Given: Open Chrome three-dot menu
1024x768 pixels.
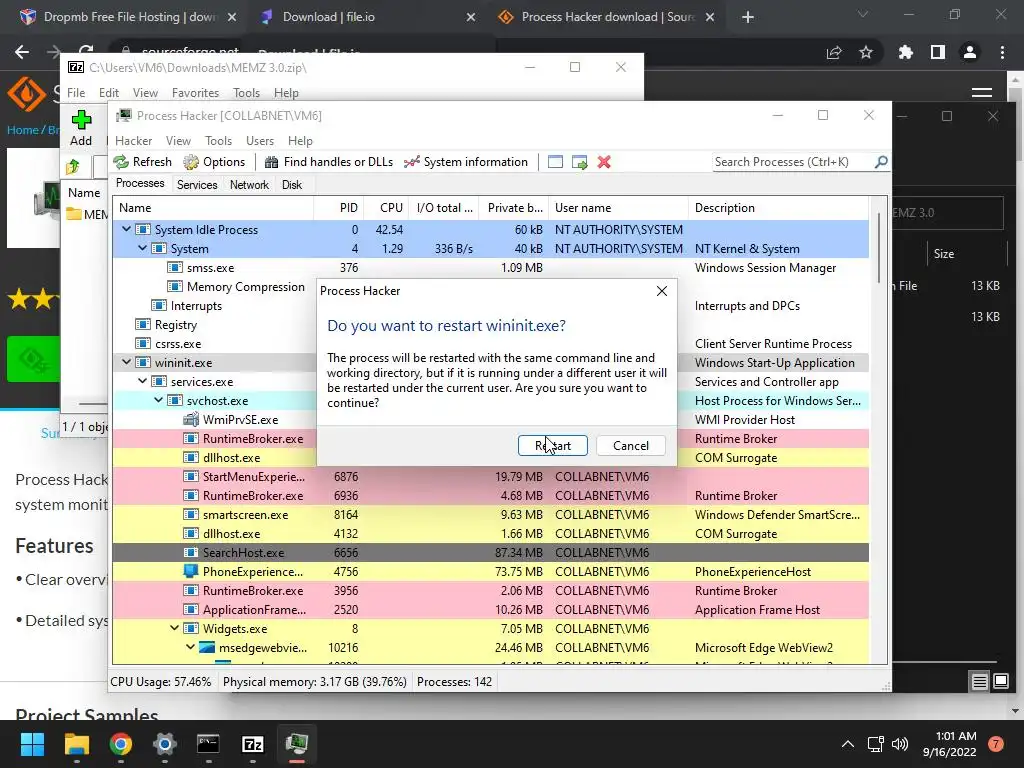Looking at the screenshot, I should [1002, 52].
